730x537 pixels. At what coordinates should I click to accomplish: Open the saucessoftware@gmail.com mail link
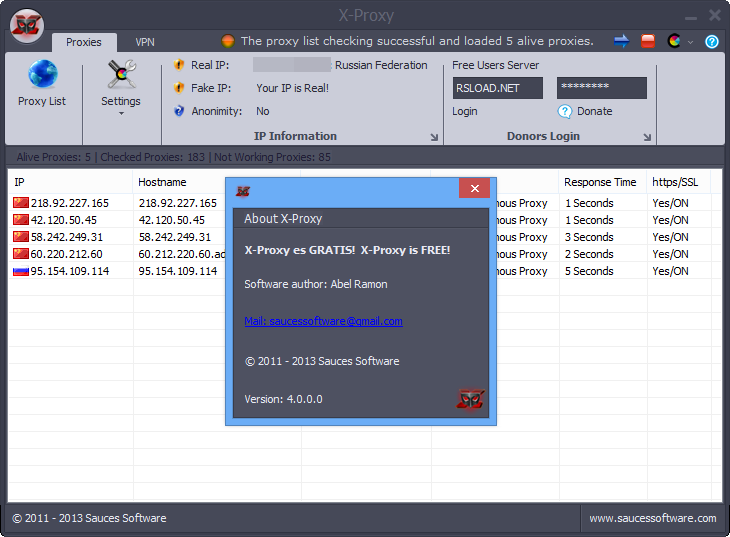[x=324, y=321]
